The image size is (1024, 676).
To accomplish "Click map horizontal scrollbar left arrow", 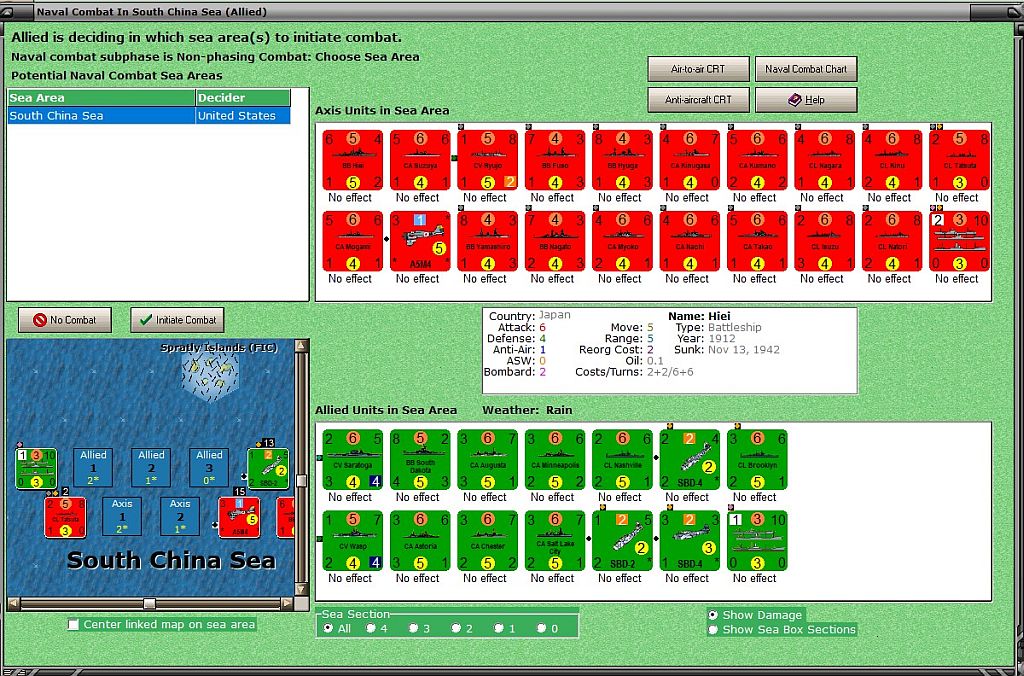I will (13, 604).
